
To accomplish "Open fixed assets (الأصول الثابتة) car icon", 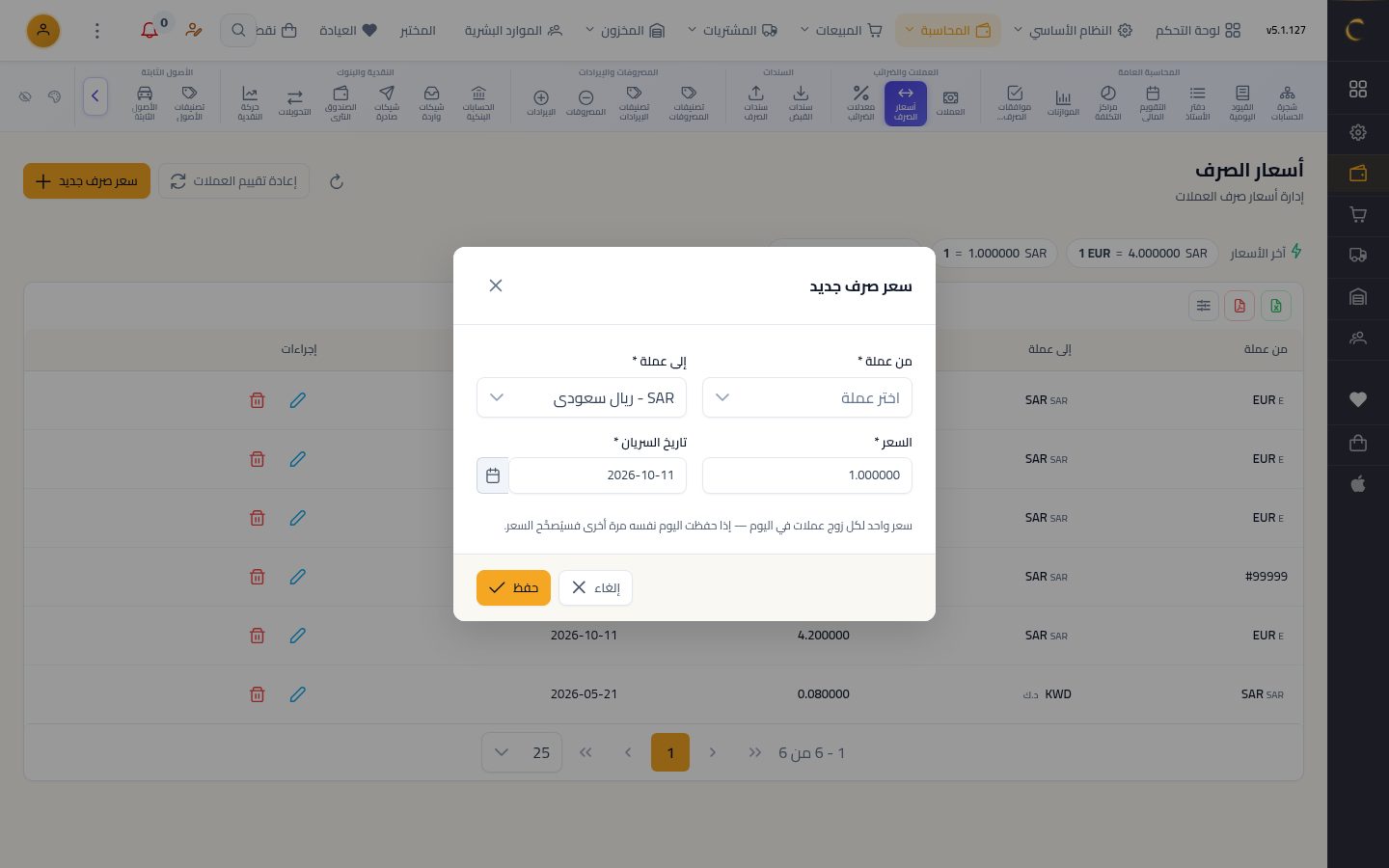I will click(x=145, y=103).
